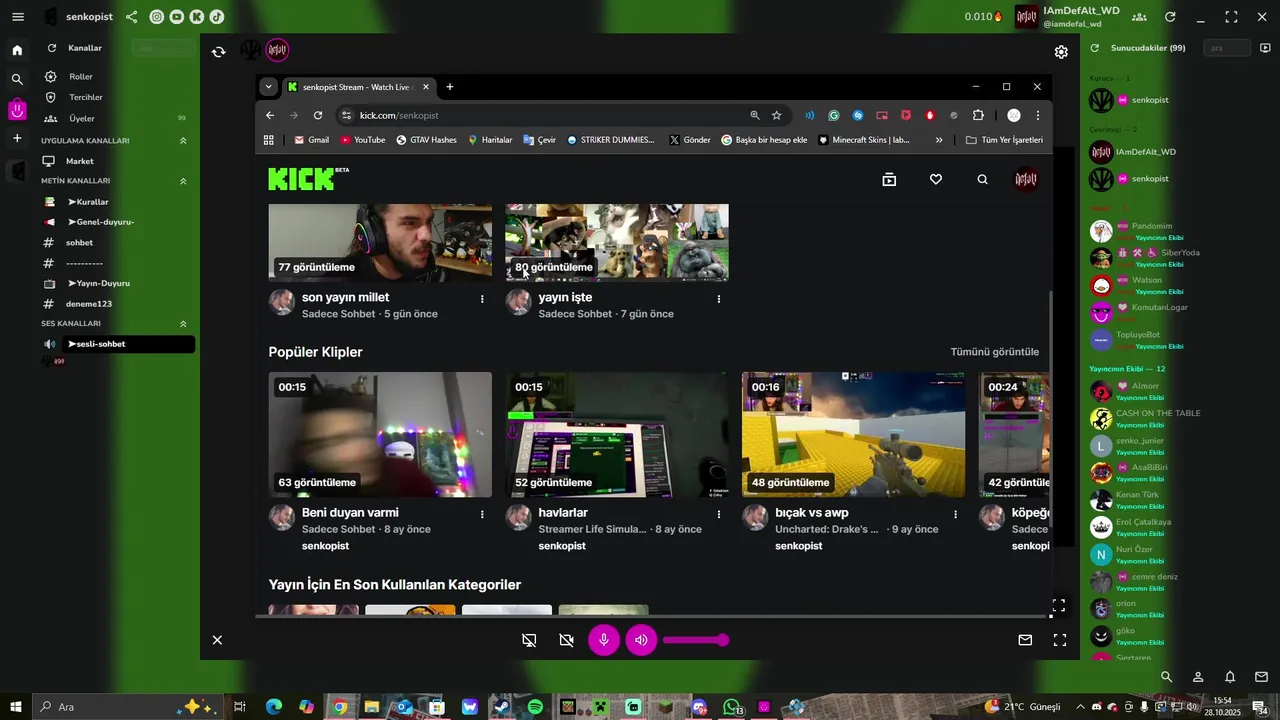Open messages envelope under the stream
The image size is (1280, 720).
(x=1025, y=640)
